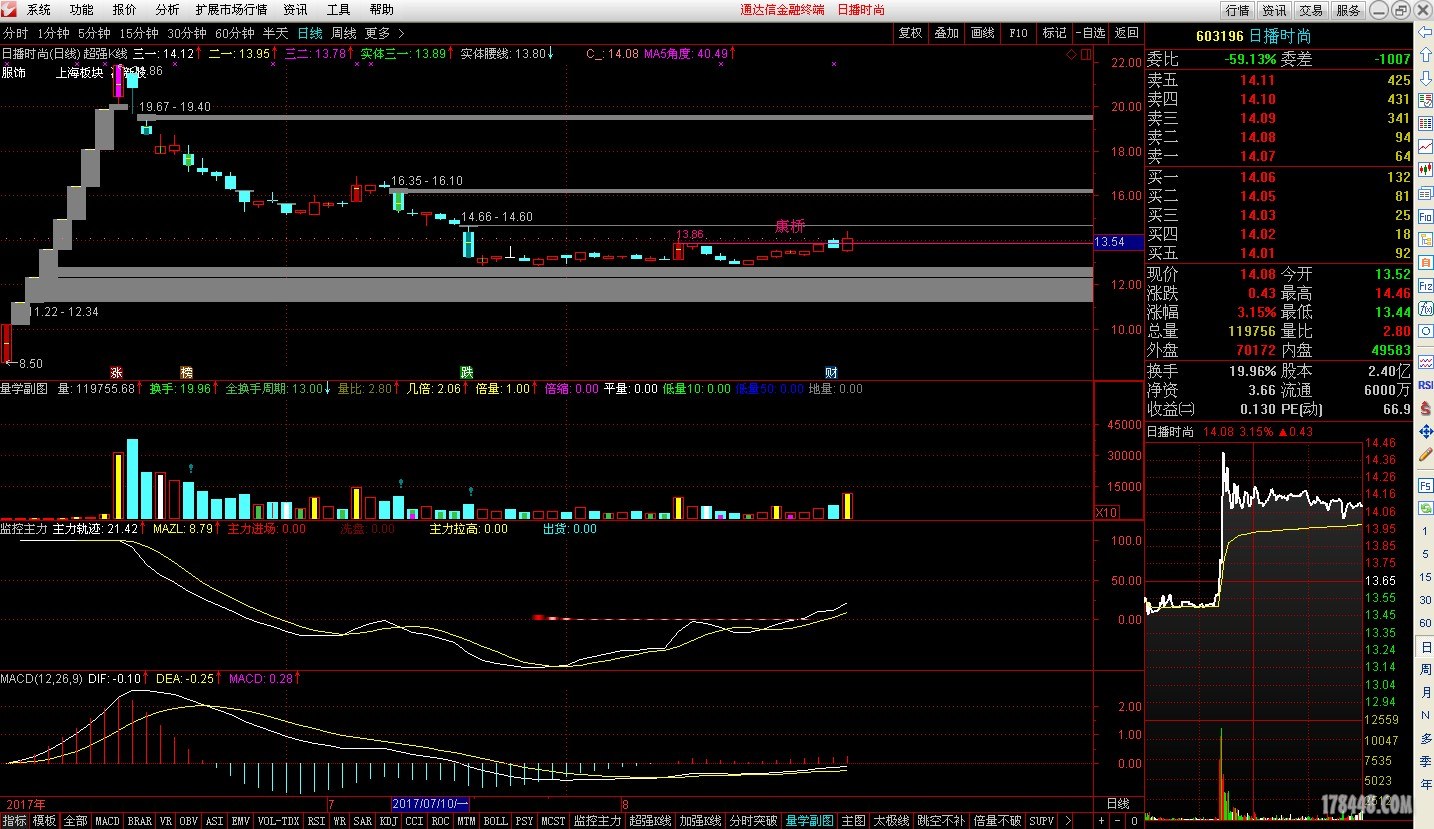Select the MACD indicator tab at bottom

click(107, 821)
